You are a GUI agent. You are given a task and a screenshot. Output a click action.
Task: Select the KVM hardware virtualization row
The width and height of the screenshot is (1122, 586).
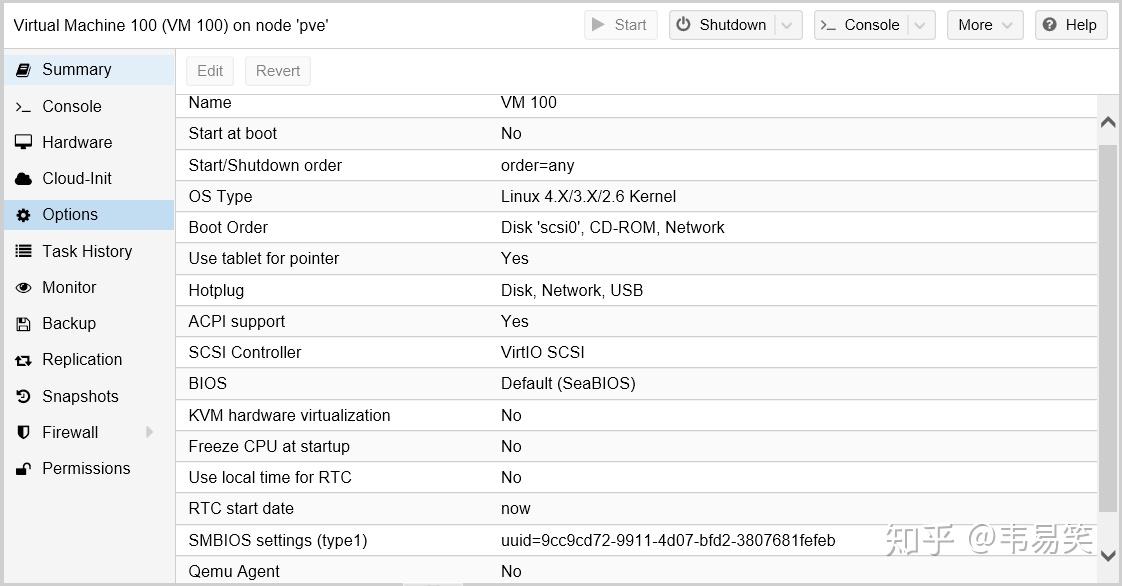point(640,415)
